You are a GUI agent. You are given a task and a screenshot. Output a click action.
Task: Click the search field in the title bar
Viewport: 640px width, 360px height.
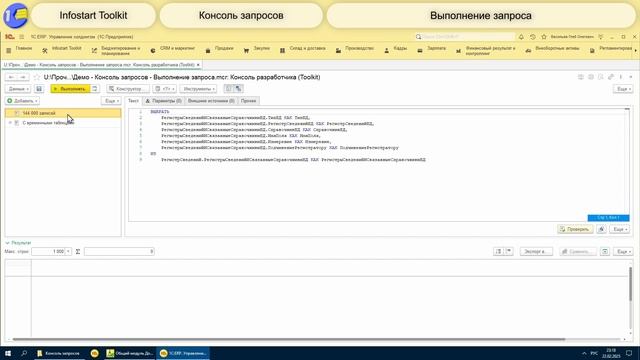point(464,37)
